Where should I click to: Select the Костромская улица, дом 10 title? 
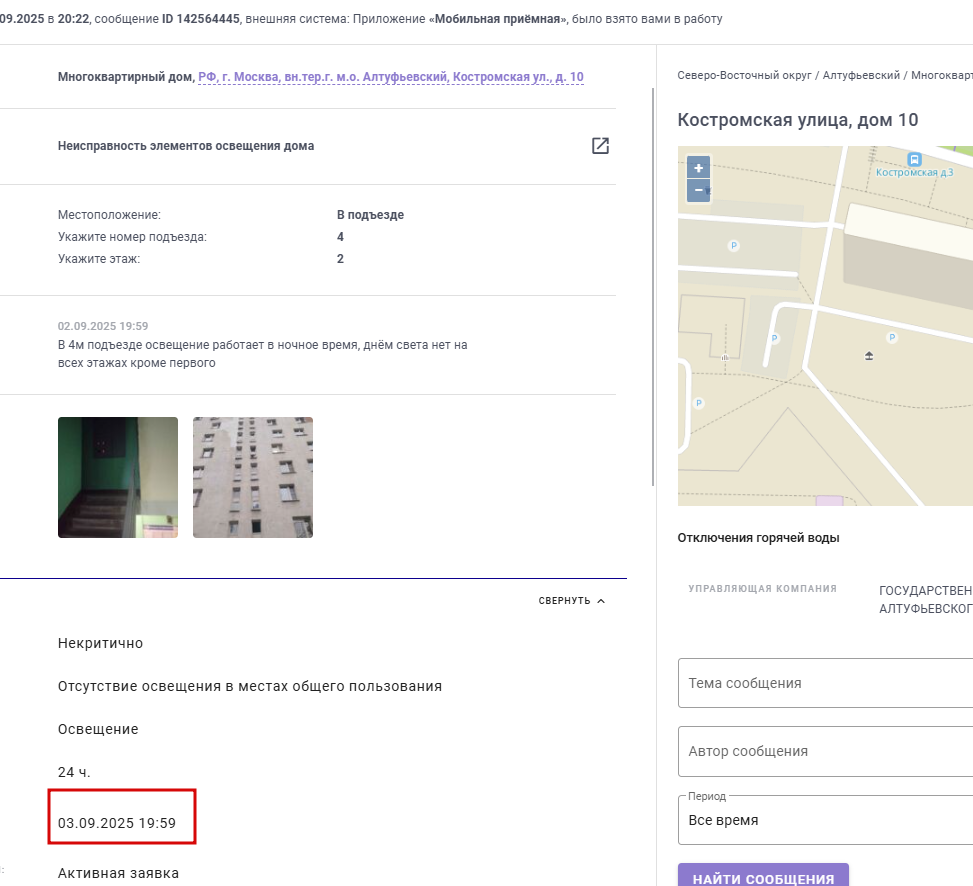click(x=798, y=120)
